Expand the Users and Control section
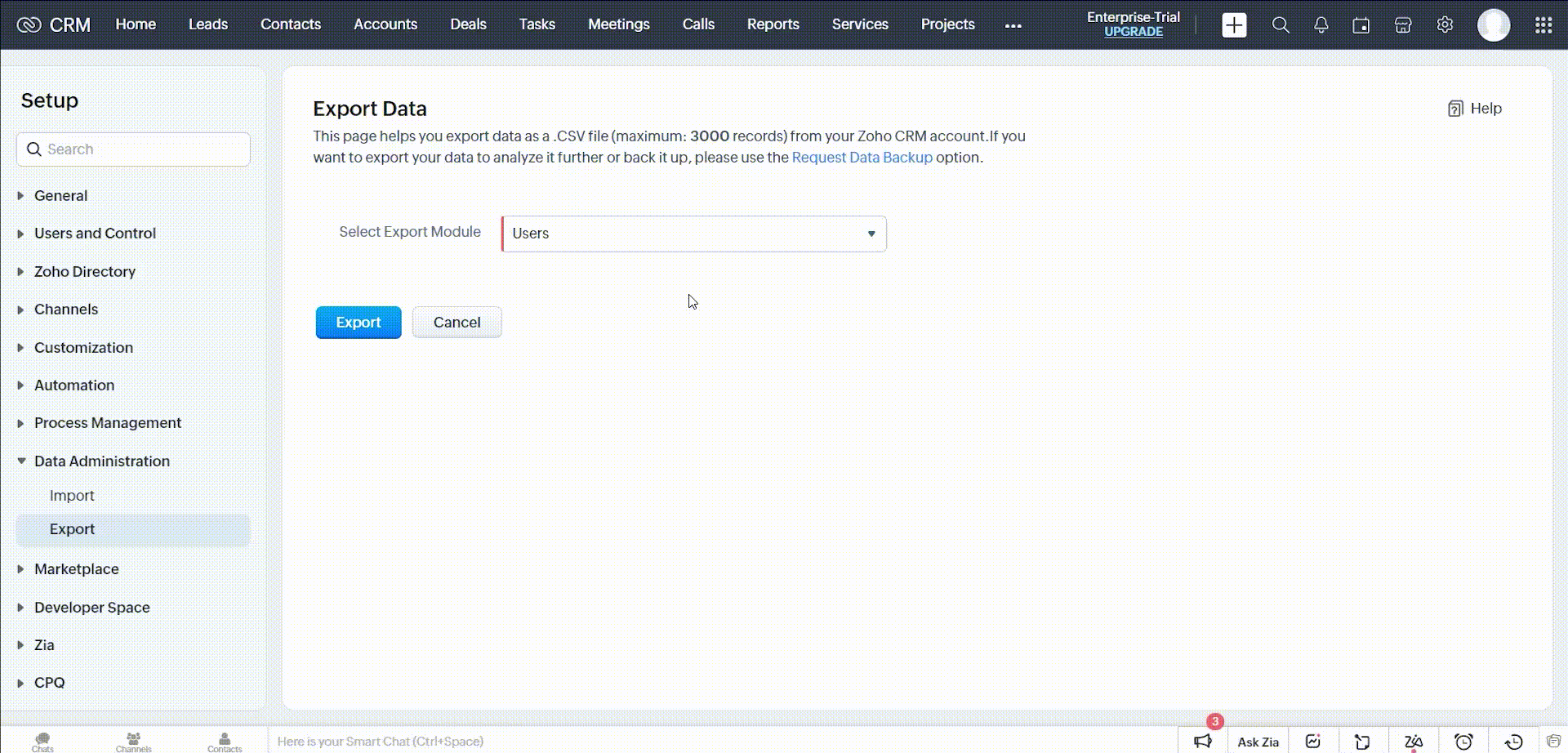 [x=95, y=234]
